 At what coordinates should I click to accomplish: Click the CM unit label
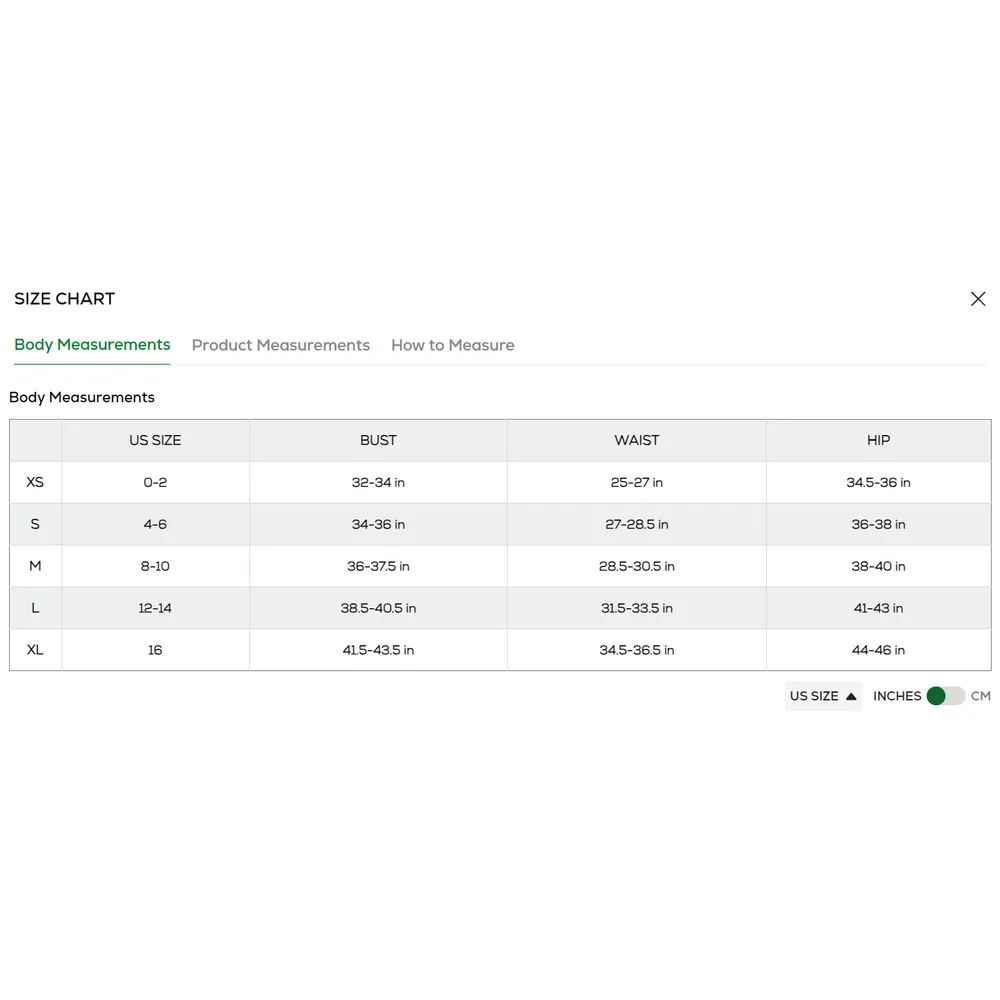pyautogui.click(x=980, y=696)
